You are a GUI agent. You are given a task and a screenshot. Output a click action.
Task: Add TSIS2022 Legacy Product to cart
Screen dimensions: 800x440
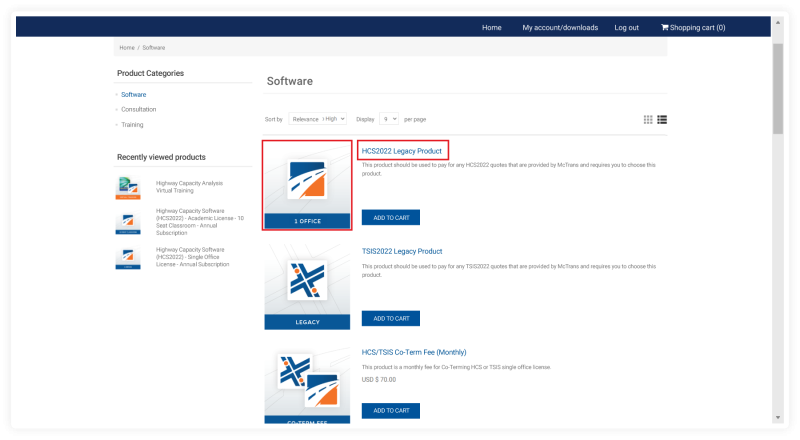click(x=391, y=318)
